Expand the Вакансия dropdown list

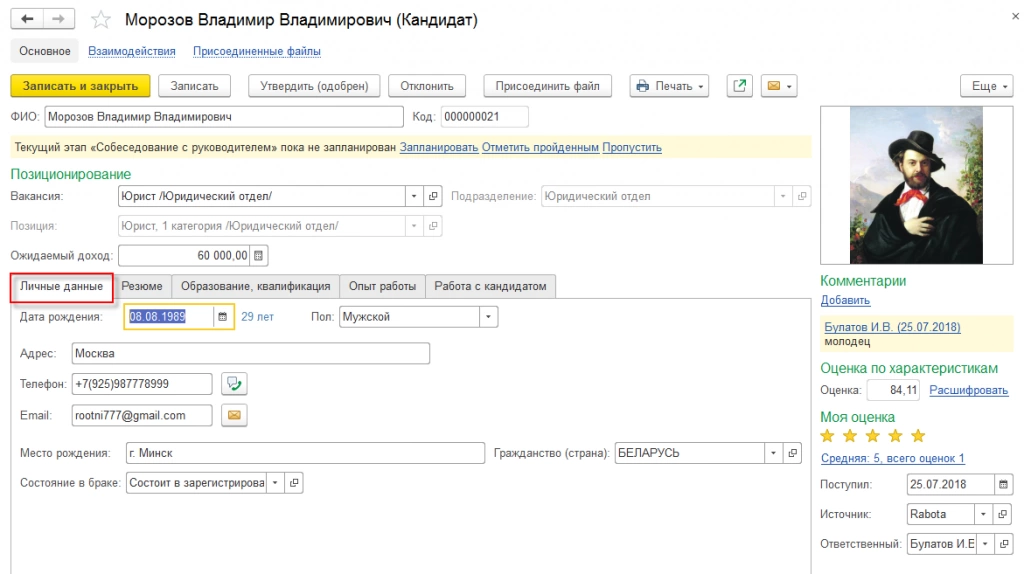[414, 196]
